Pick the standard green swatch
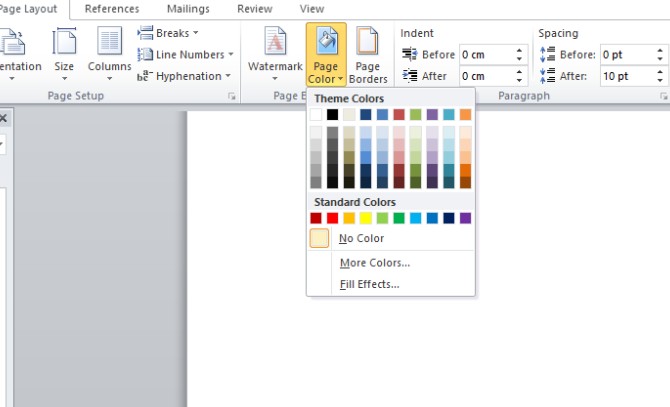Screen dimensions: 670x407 tap(399, 218)
